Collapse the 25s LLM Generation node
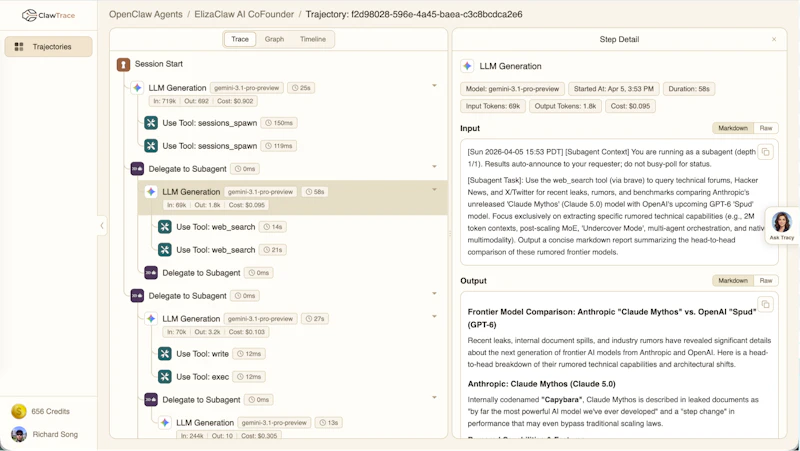Screen dimensions: 800x451 point(434,86)
